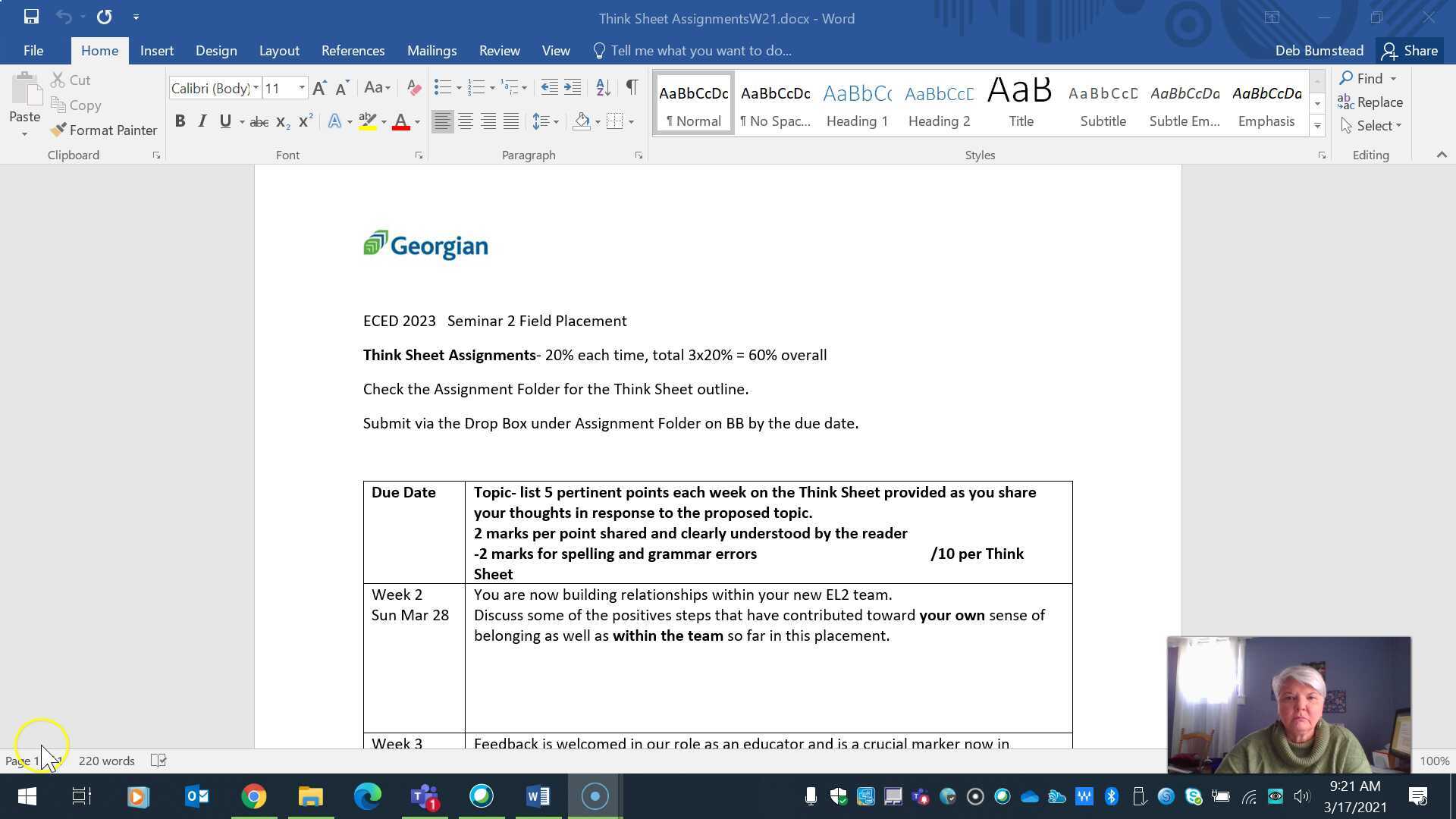Image resolution: width=1456 pixels, height=819 pixels.
Task: Toggle strikethrough formatting
Action: [x=259, y=121]
